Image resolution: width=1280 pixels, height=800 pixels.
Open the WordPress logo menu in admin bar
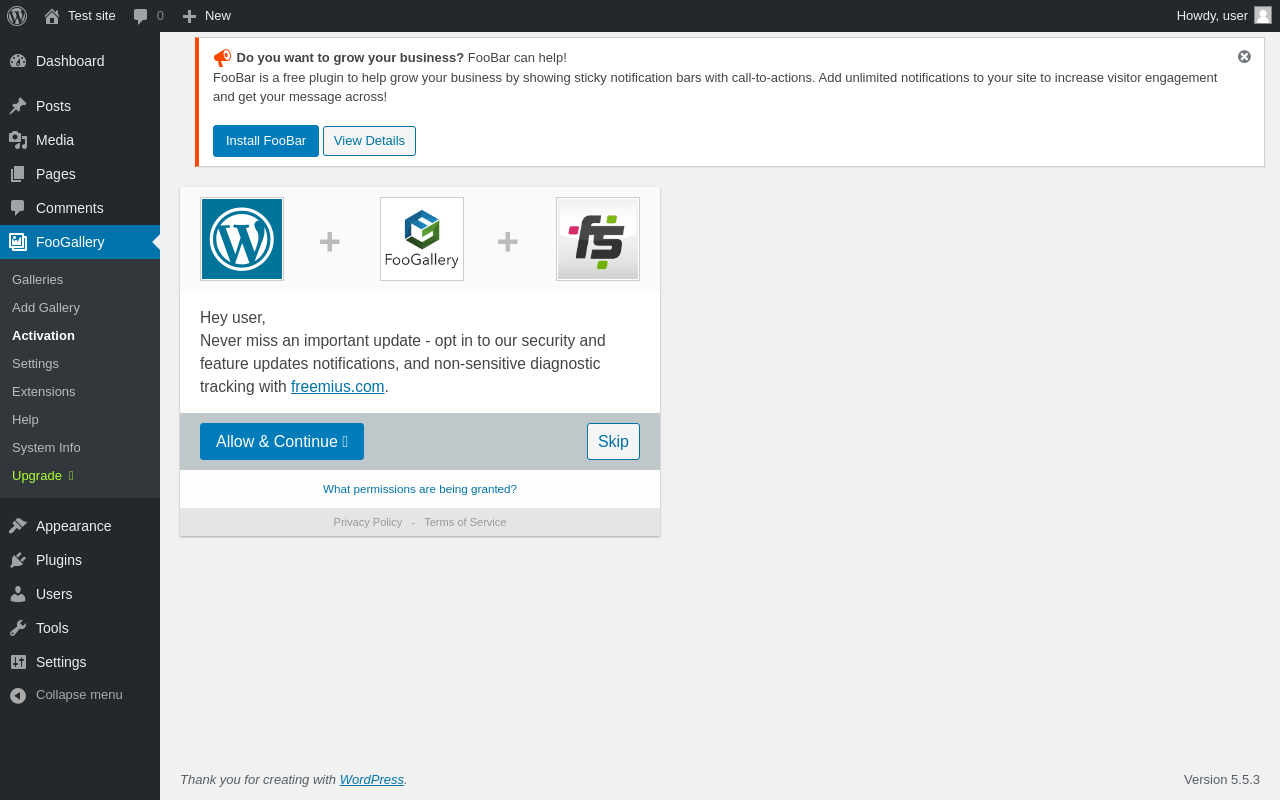17,16
